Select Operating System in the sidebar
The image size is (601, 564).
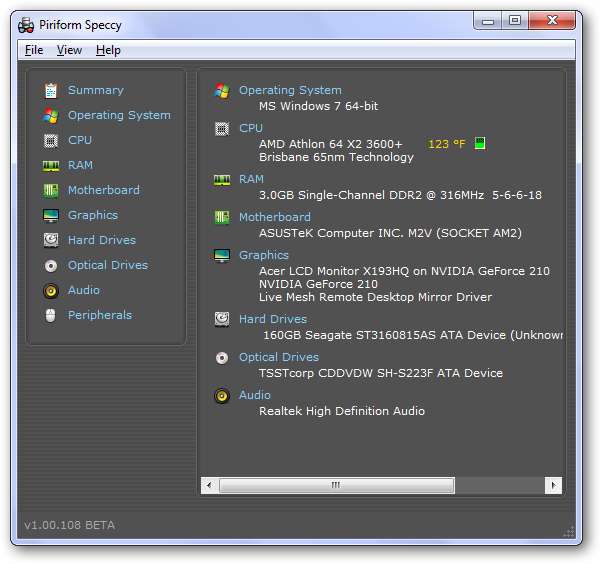point(119,115)
